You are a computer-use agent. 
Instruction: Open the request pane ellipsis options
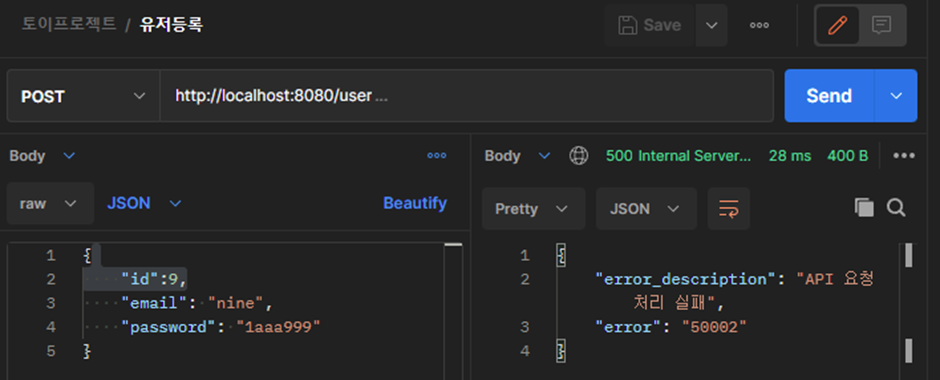[436, 156]
